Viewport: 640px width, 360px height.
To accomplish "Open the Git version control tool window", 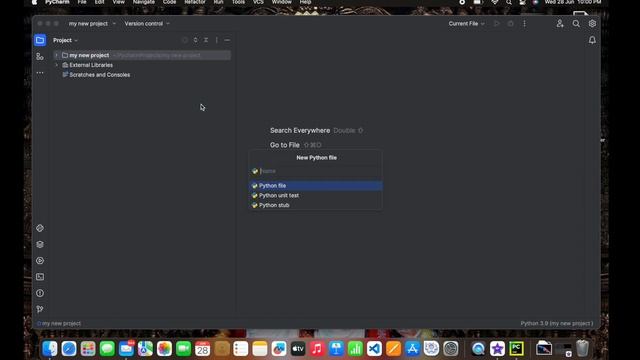I will (x=40, y=309).
